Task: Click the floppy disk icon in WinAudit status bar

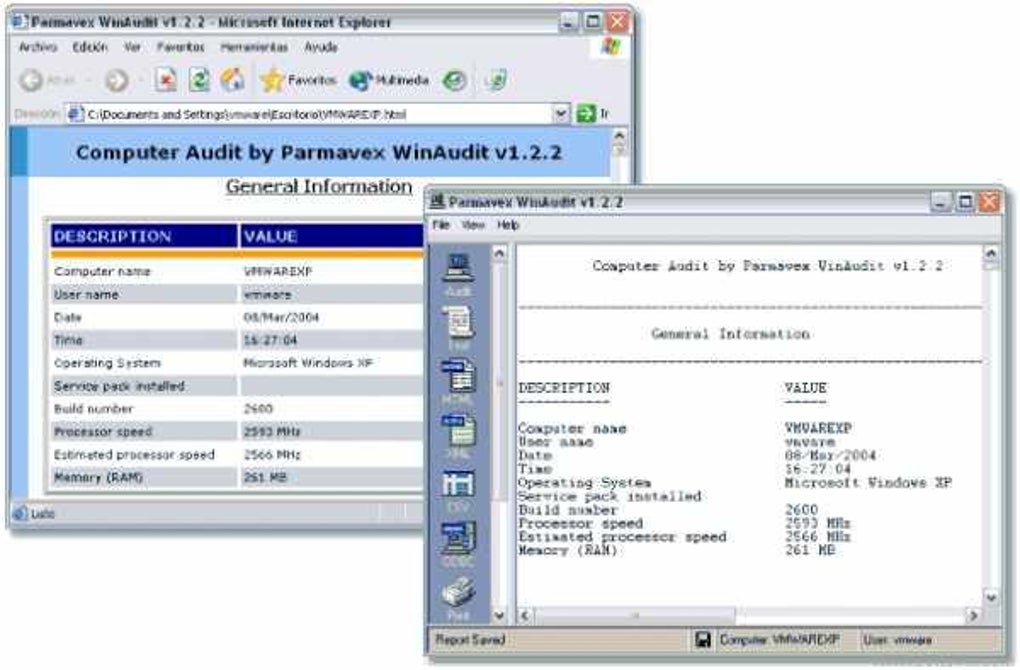Action: 703,640
